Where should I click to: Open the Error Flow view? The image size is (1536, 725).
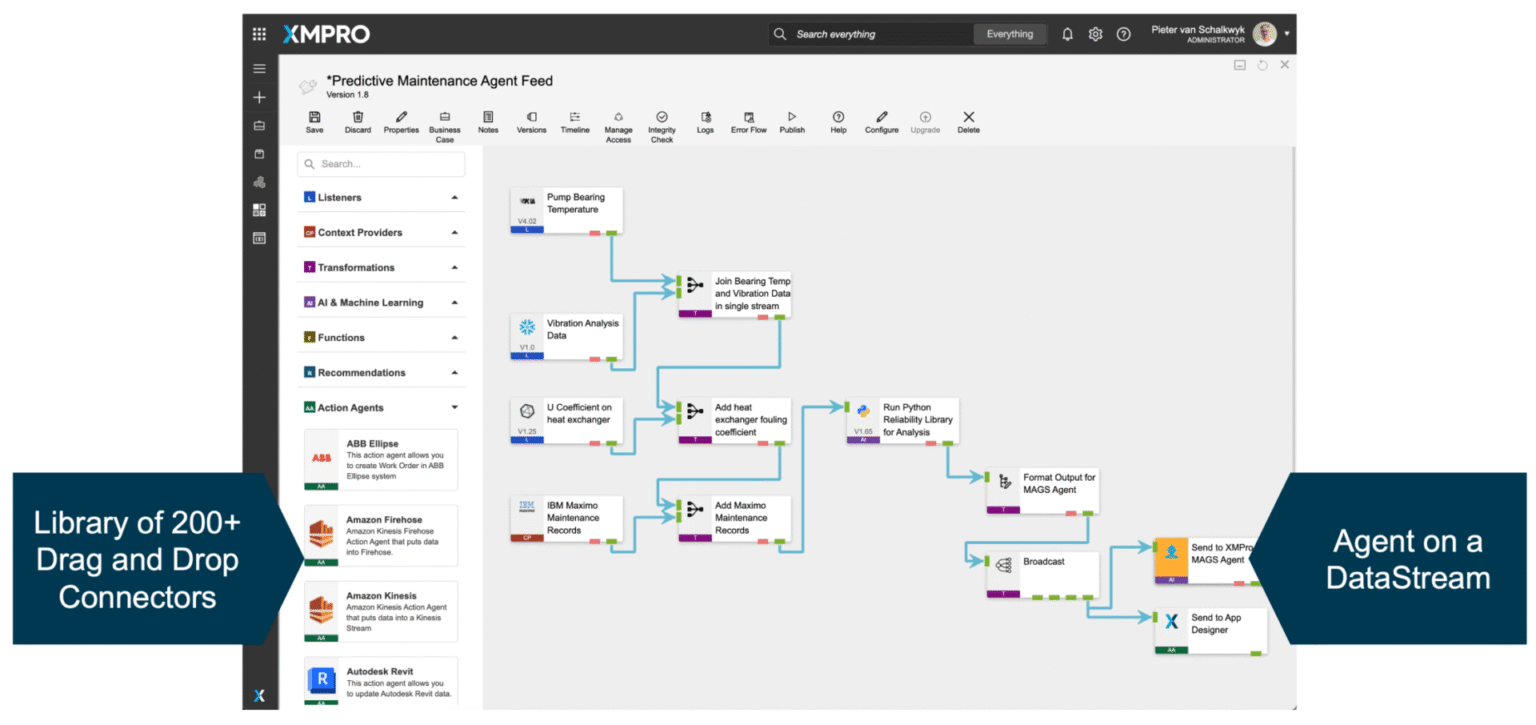[748, 118]
